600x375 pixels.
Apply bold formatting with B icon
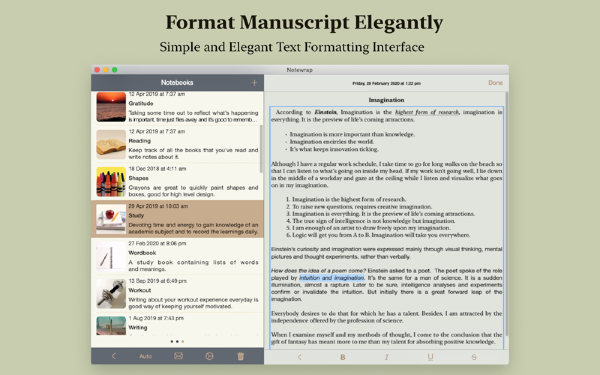click(343, 357)
